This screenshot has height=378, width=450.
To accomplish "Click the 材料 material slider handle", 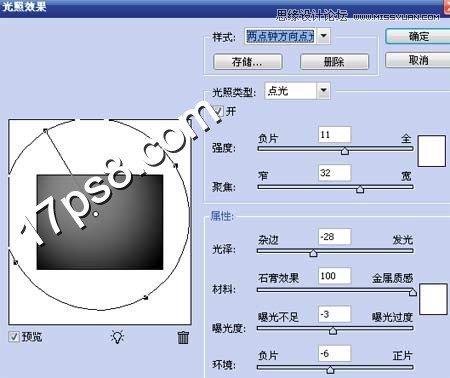I will (413, 292).
